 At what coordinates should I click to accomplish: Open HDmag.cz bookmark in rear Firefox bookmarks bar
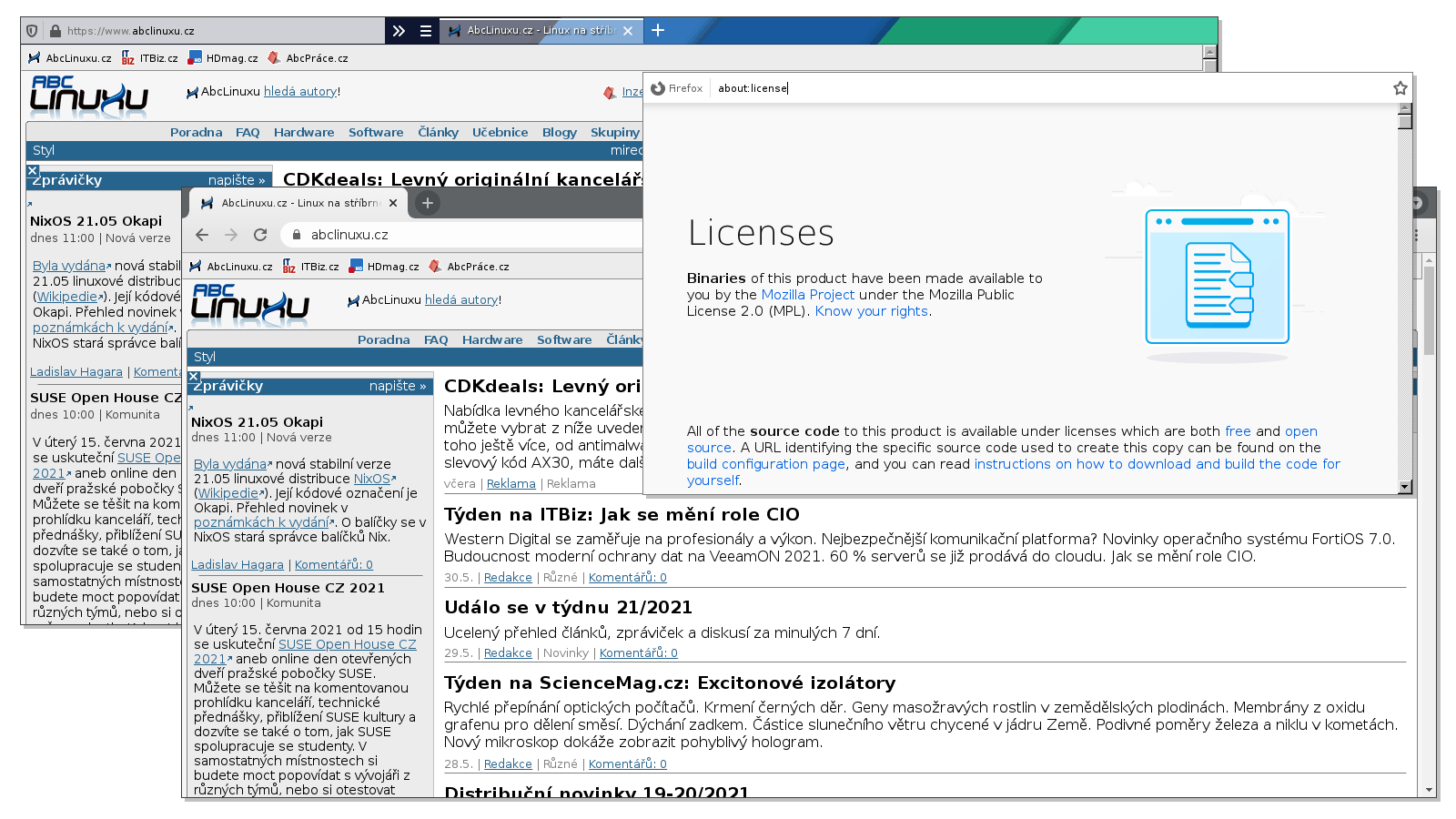click(223, 58)
